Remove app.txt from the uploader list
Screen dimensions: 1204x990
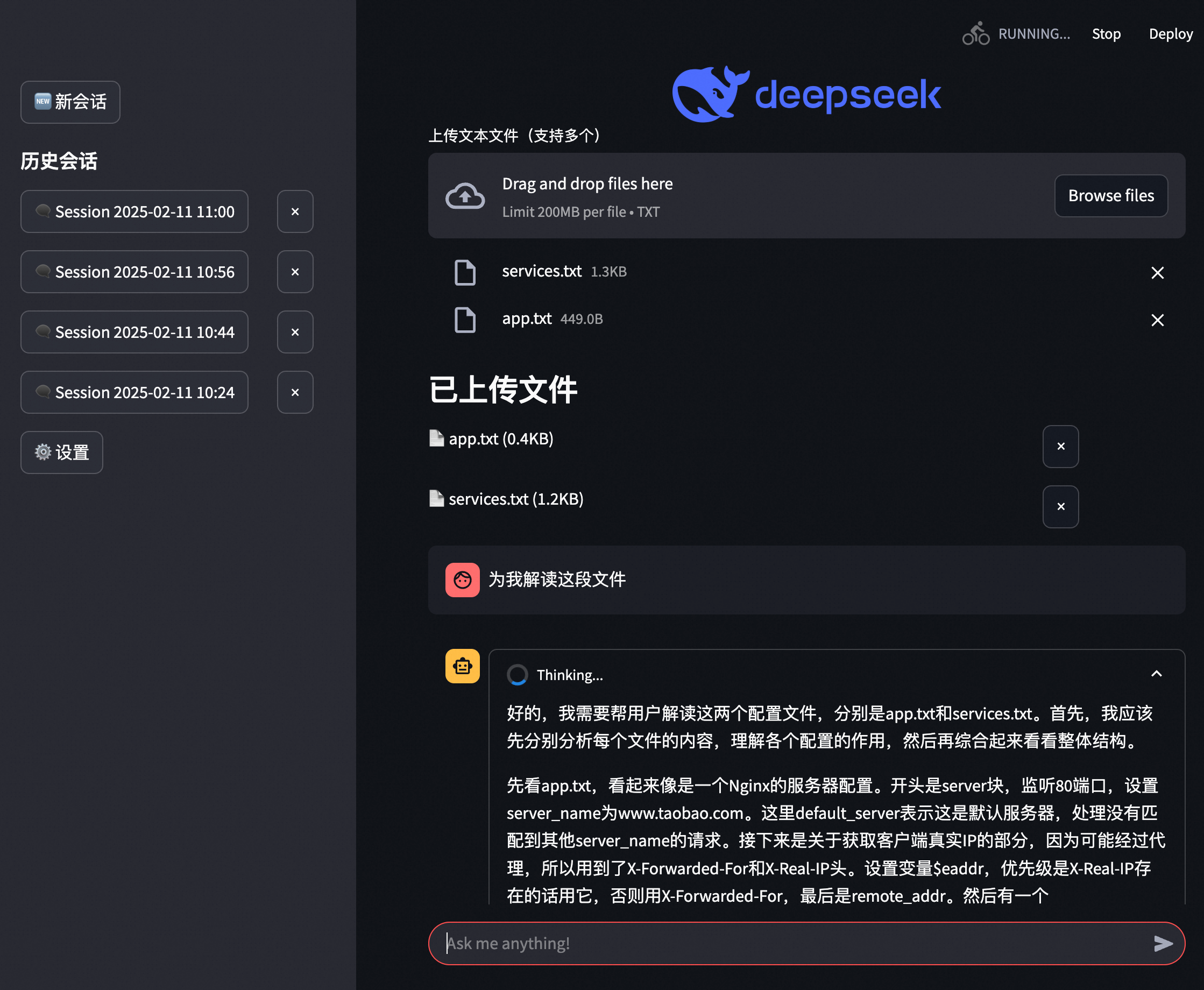coord(1157,320)
